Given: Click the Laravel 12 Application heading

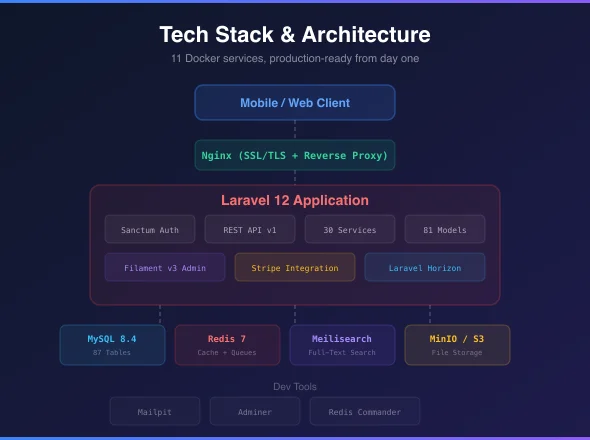Looking at the screenshot, I should click(295, 200).
